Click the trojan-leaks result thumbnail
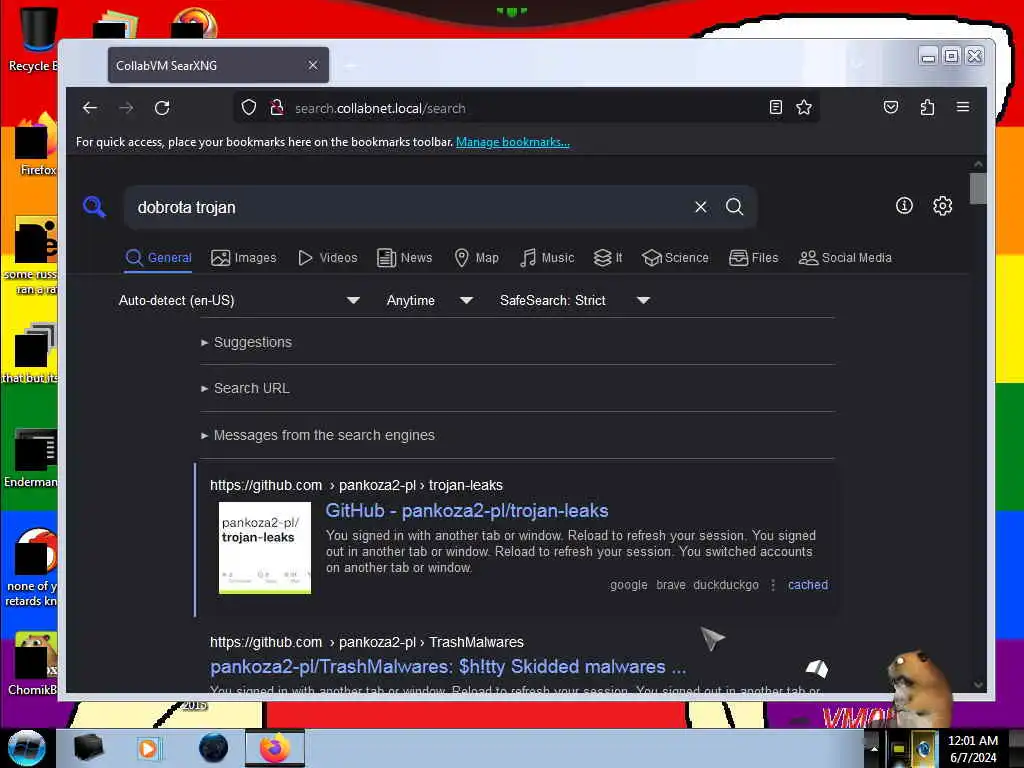 tap(264, 547)
